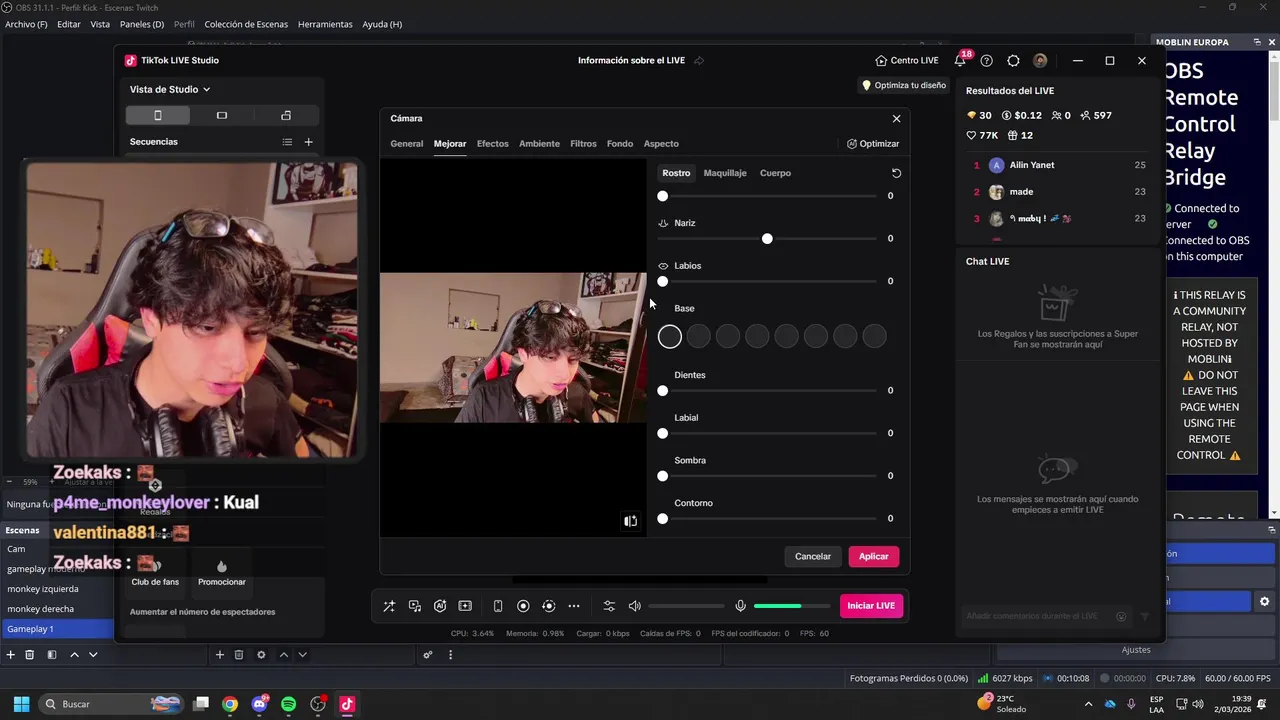This screenshot has height=720, width=1280.
Task: Switch to the Efectos tab
Action: tap(493, 144)
